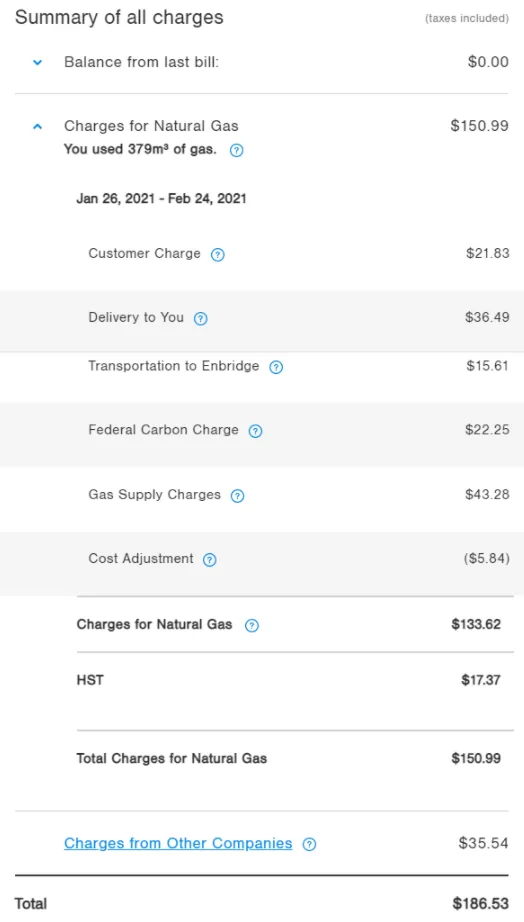Click help icon next to Customer Charge
Screen dimensions: 524x922
point(218,255)
